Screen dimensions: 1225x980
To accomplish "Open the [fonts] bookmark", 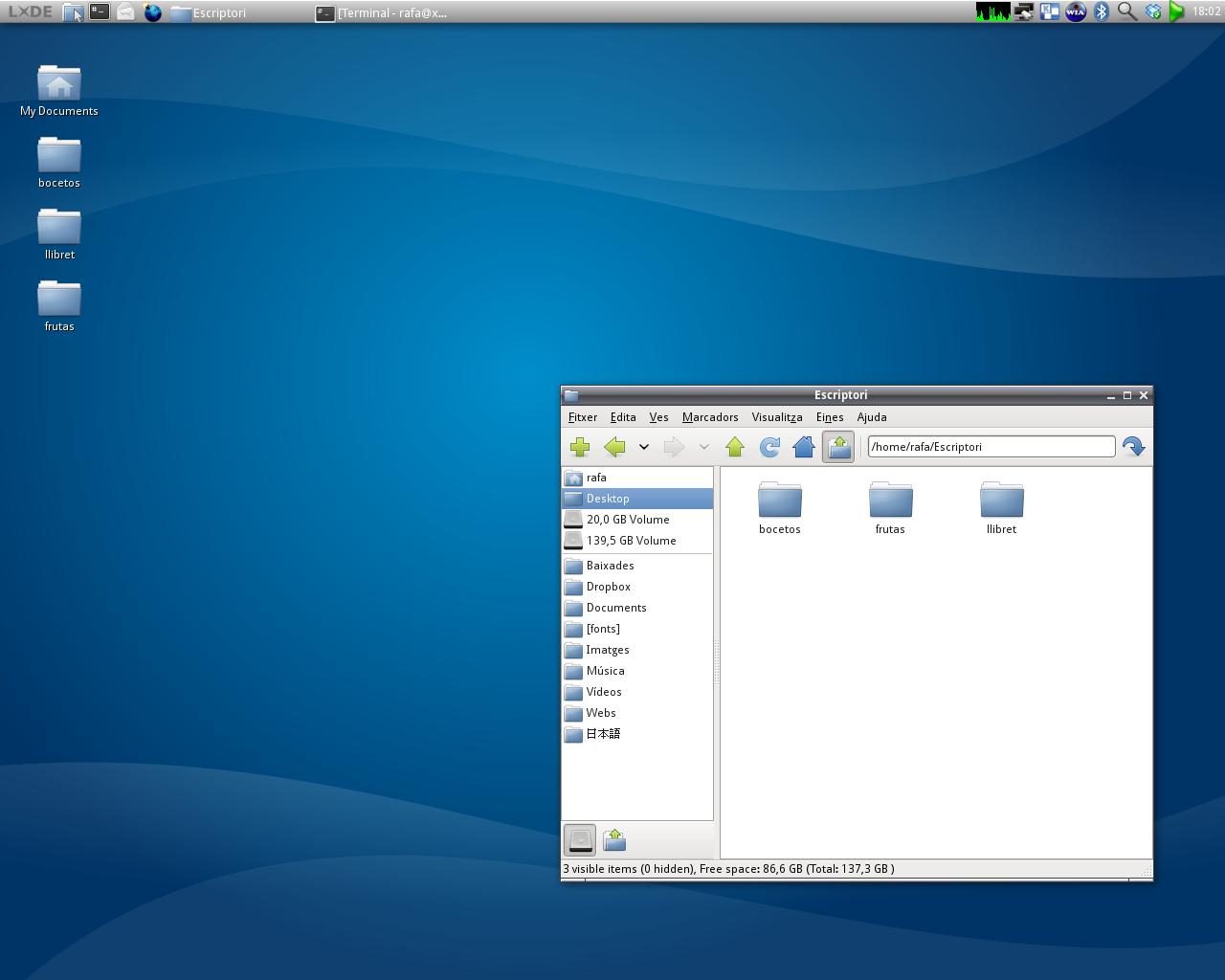I will pos(637,629).
